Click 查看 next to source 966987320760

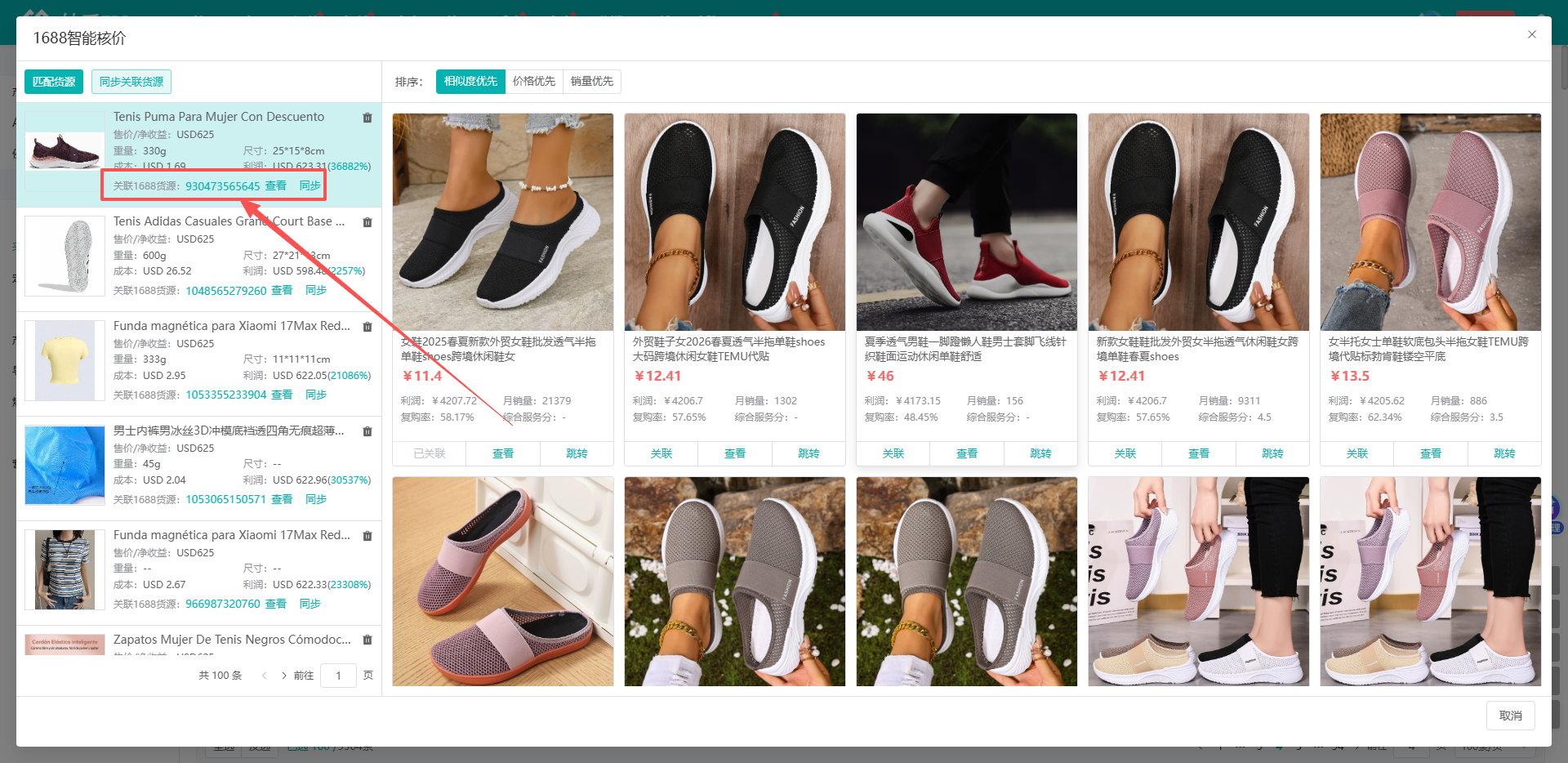[x=276, y=605]
